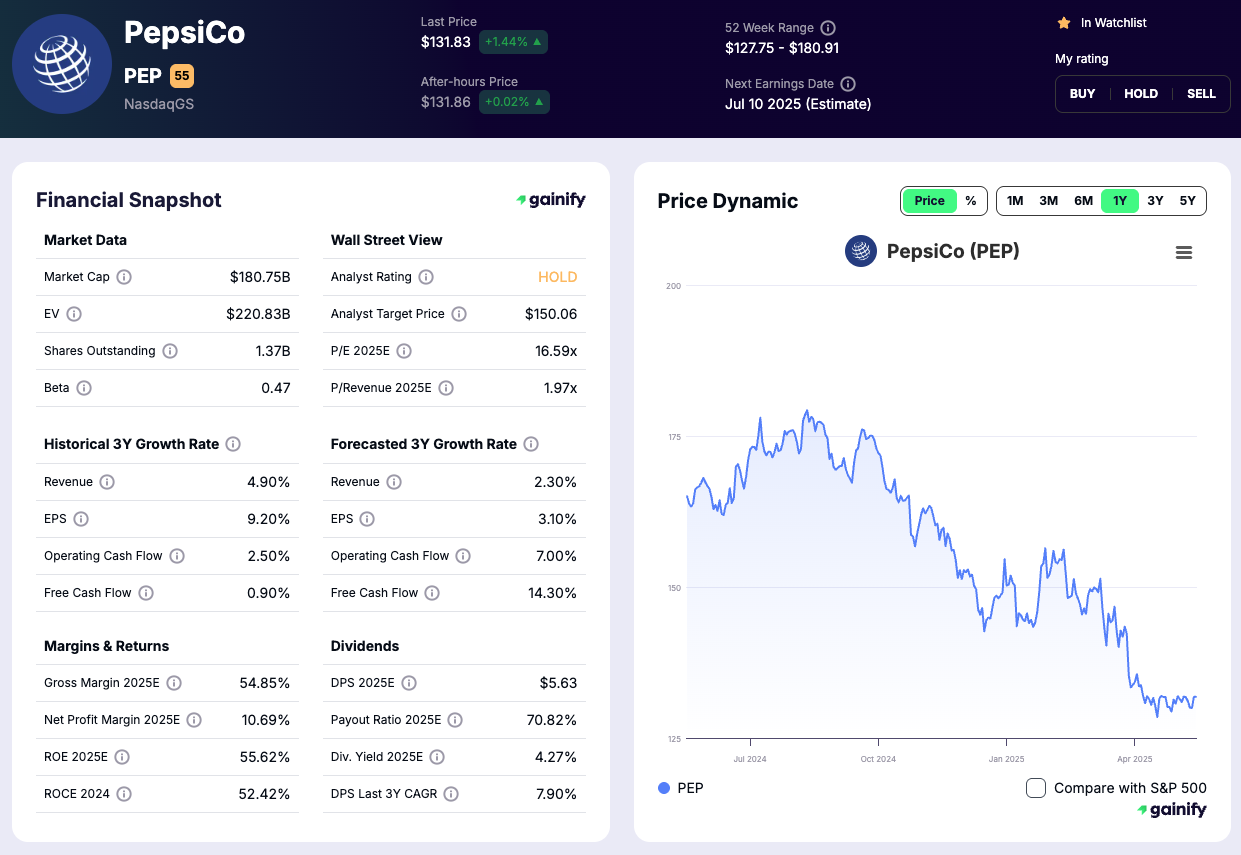Click info icon beside Analyst Rating

426,277
